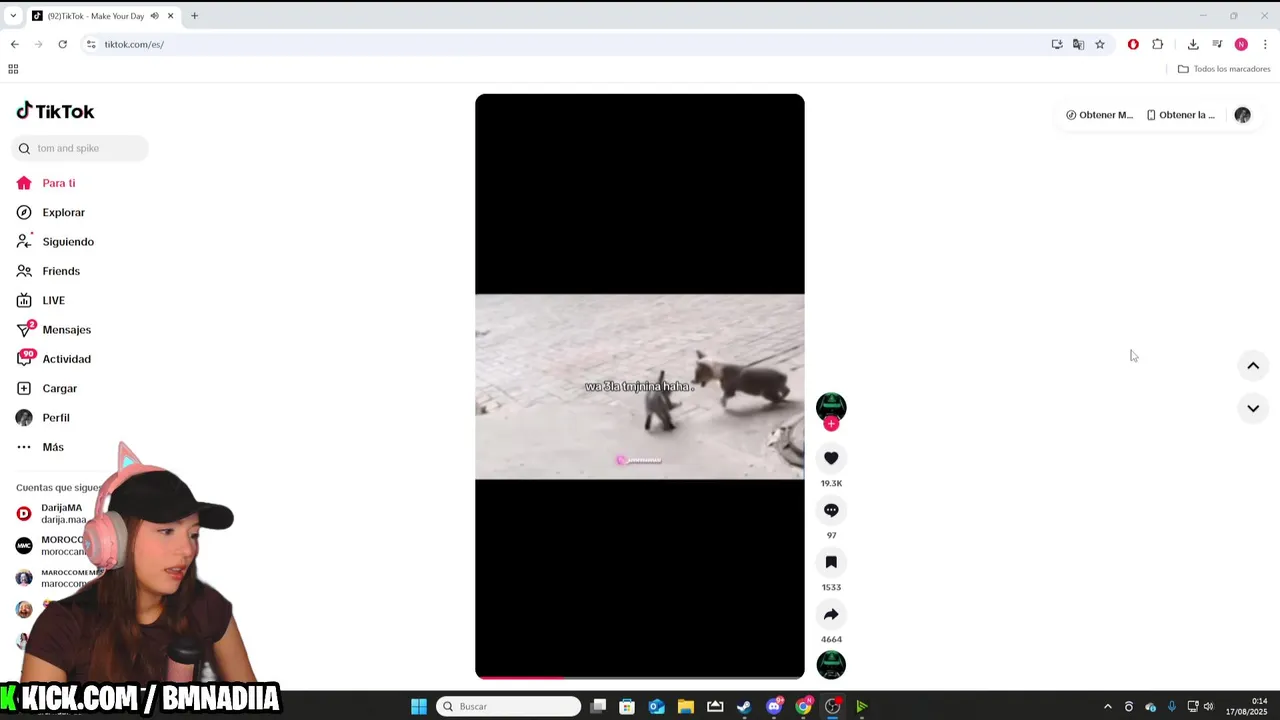
Task: Open the Windows Start menu
Action: pyautogui.click(x=419, y=706)
